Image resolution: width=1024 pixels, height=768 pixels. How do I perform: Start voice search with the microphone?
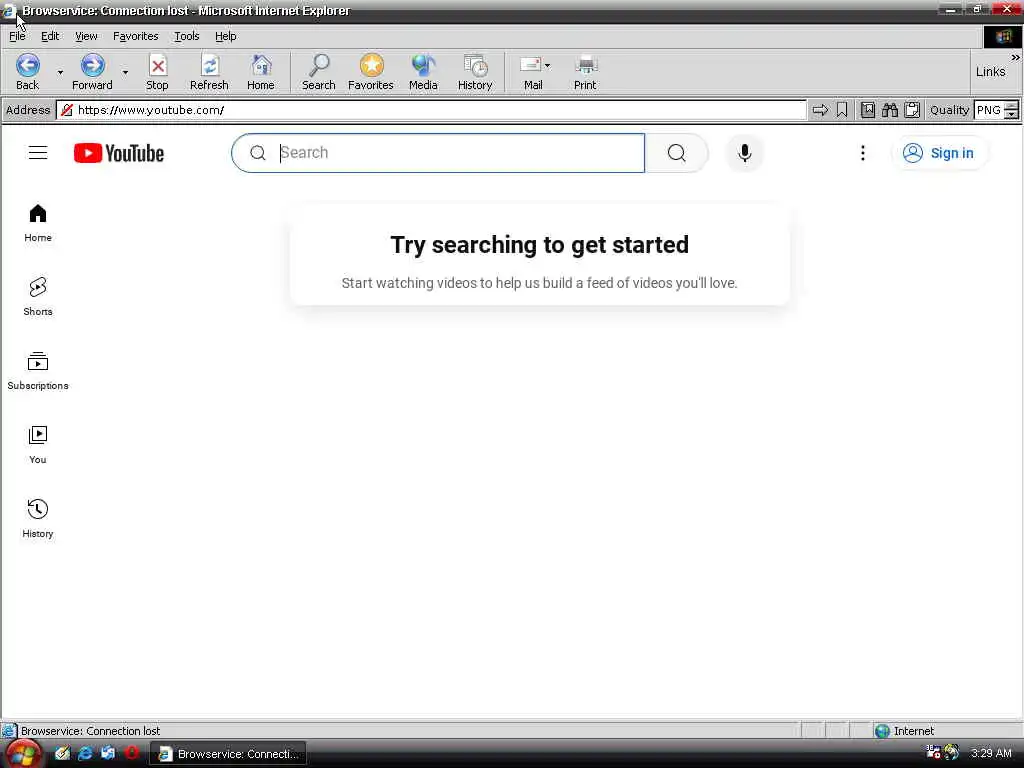click(x=744, y=153)
